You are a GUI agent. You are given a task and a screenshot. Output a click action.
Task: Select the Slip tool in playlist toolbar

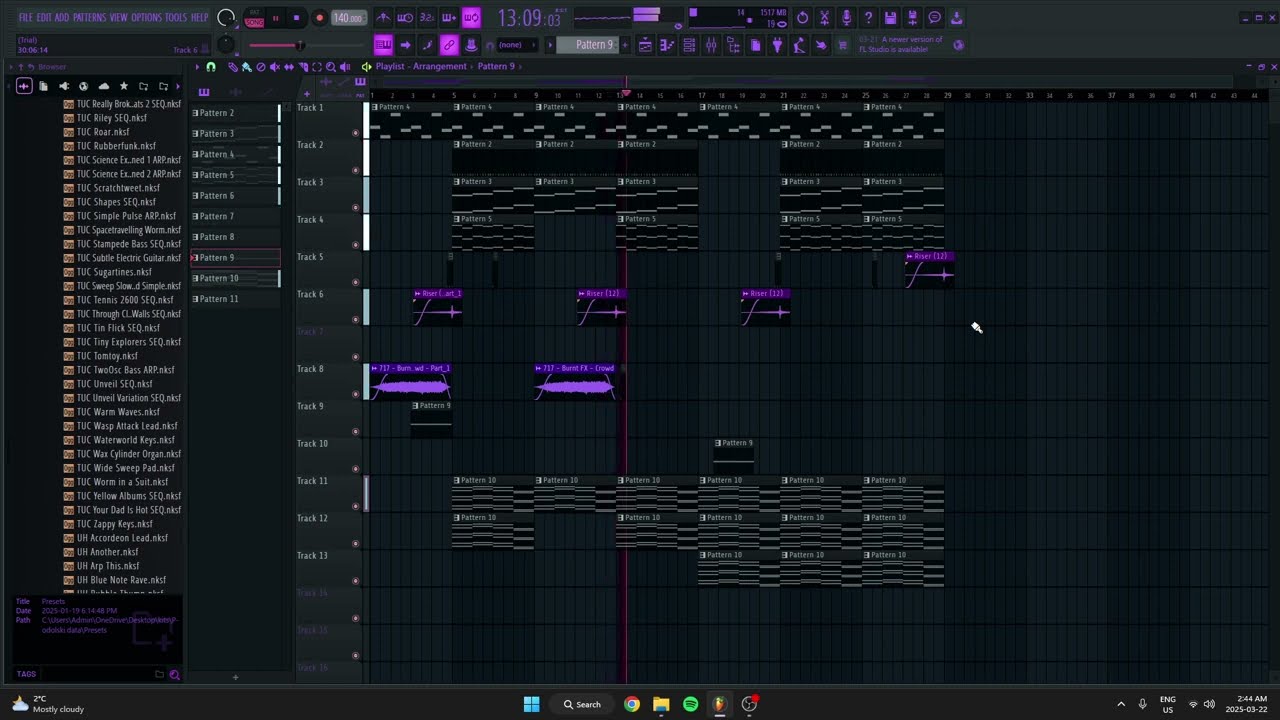pos(289,66)
